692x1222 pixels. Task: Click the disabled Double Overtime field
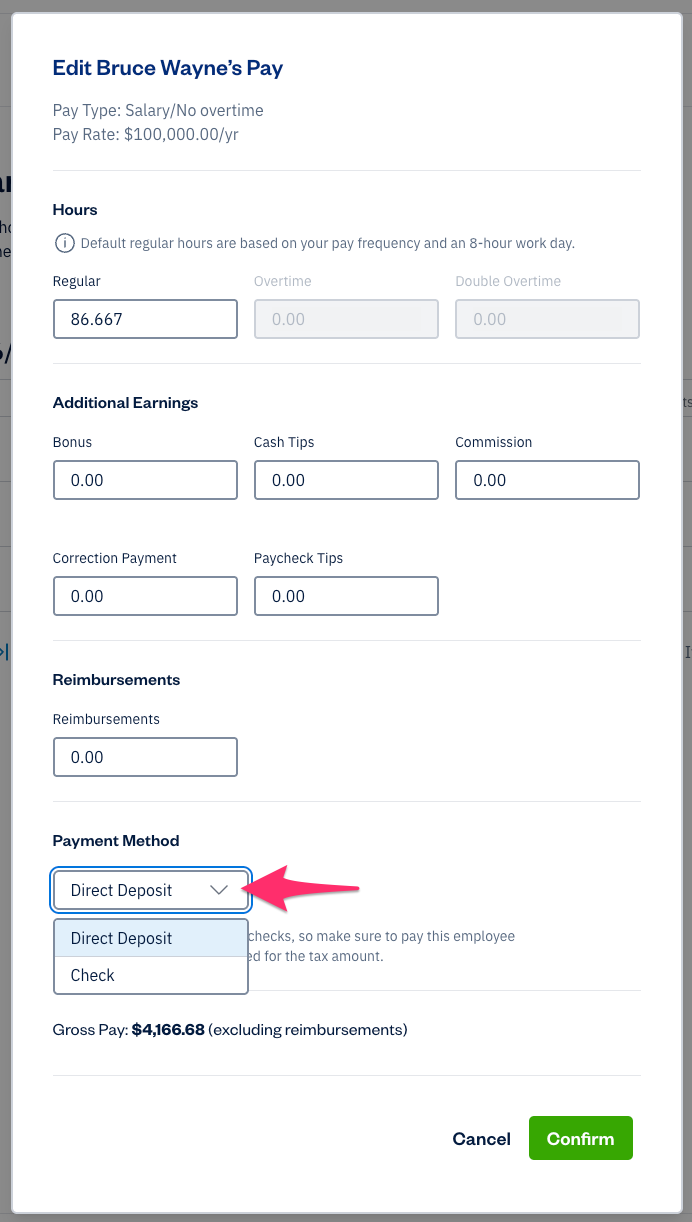click(x=547, y=319)
